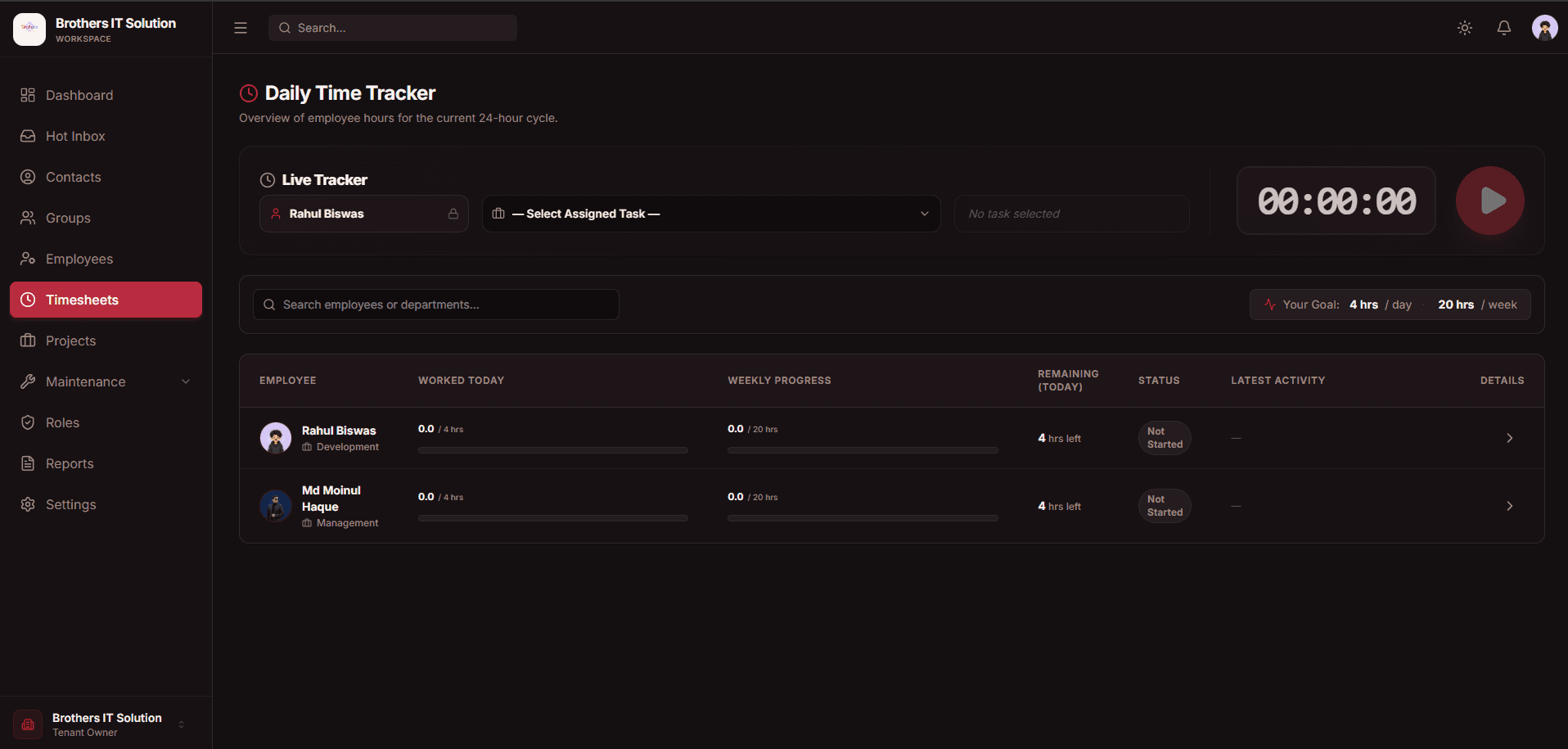
Task: Open Dashboard from the sidebar
Action: pos(106,95)
